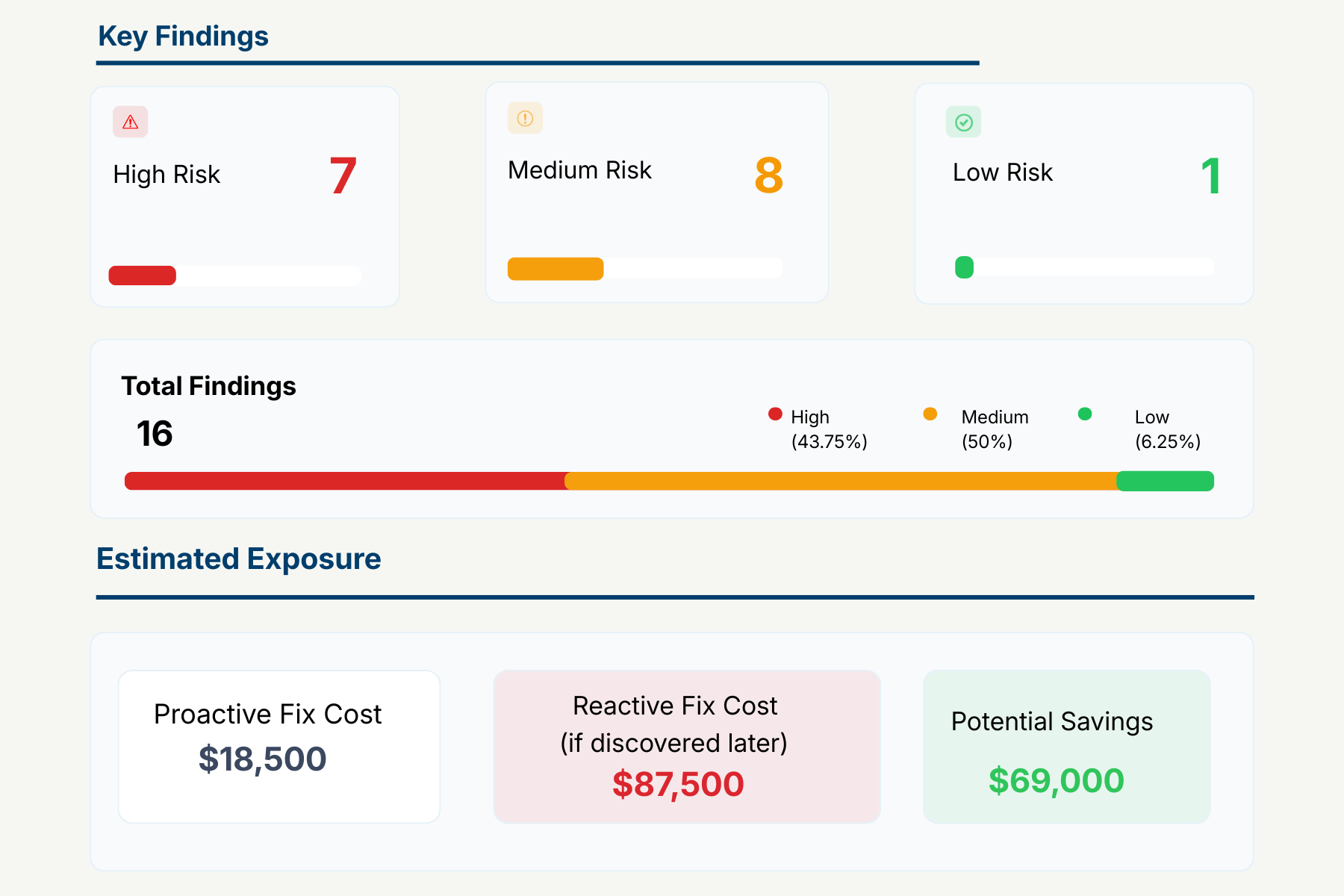Image resolution: width=1344 pixels, height=896 pixels.
Task: Click the Medium Risk count of 8
Action: click(x=768, y=175)
